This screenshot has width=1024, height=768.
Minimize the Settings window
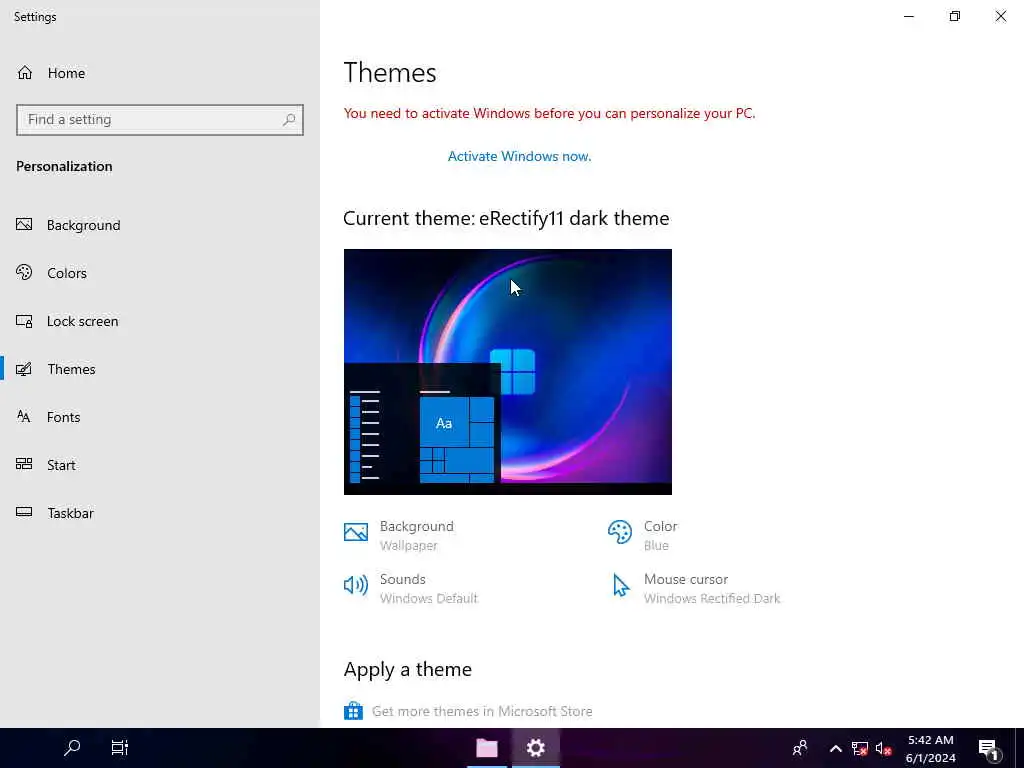909,16
